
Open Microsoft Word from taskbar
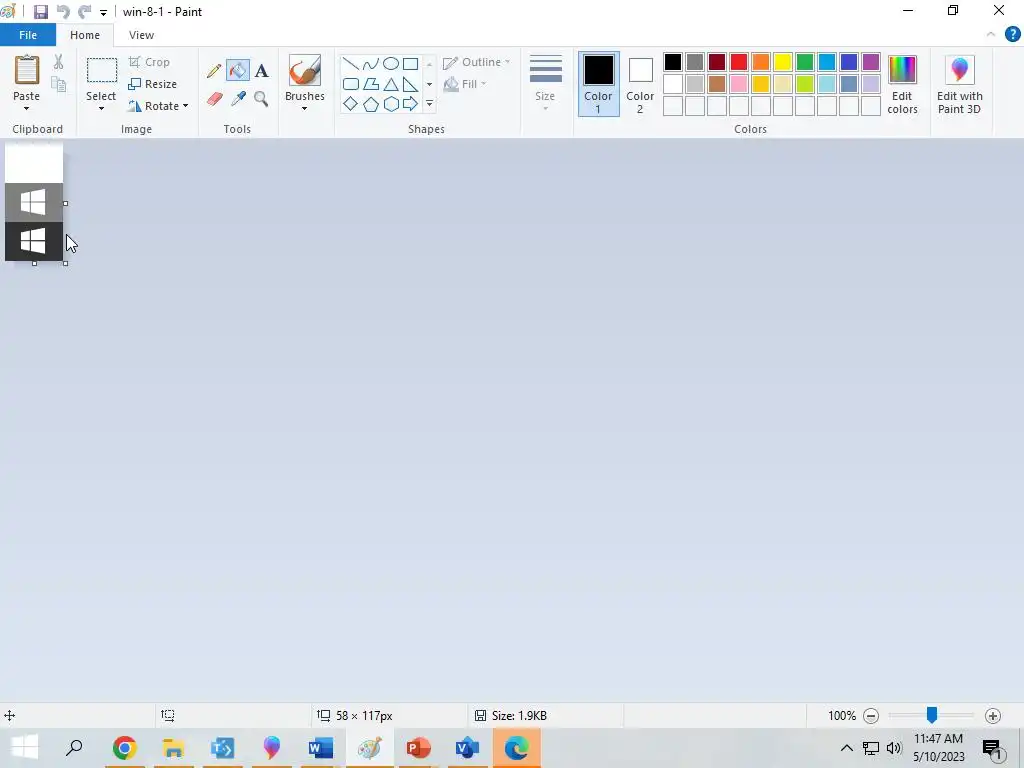pos(321,748)
